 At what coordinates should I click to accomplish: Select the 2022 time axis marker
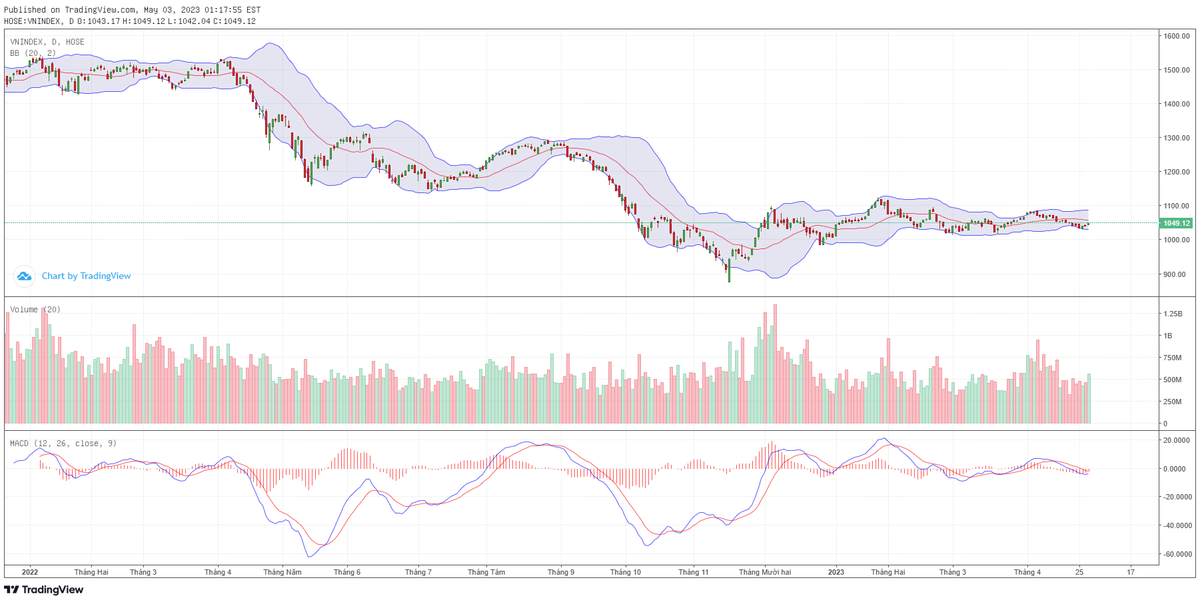29,572
